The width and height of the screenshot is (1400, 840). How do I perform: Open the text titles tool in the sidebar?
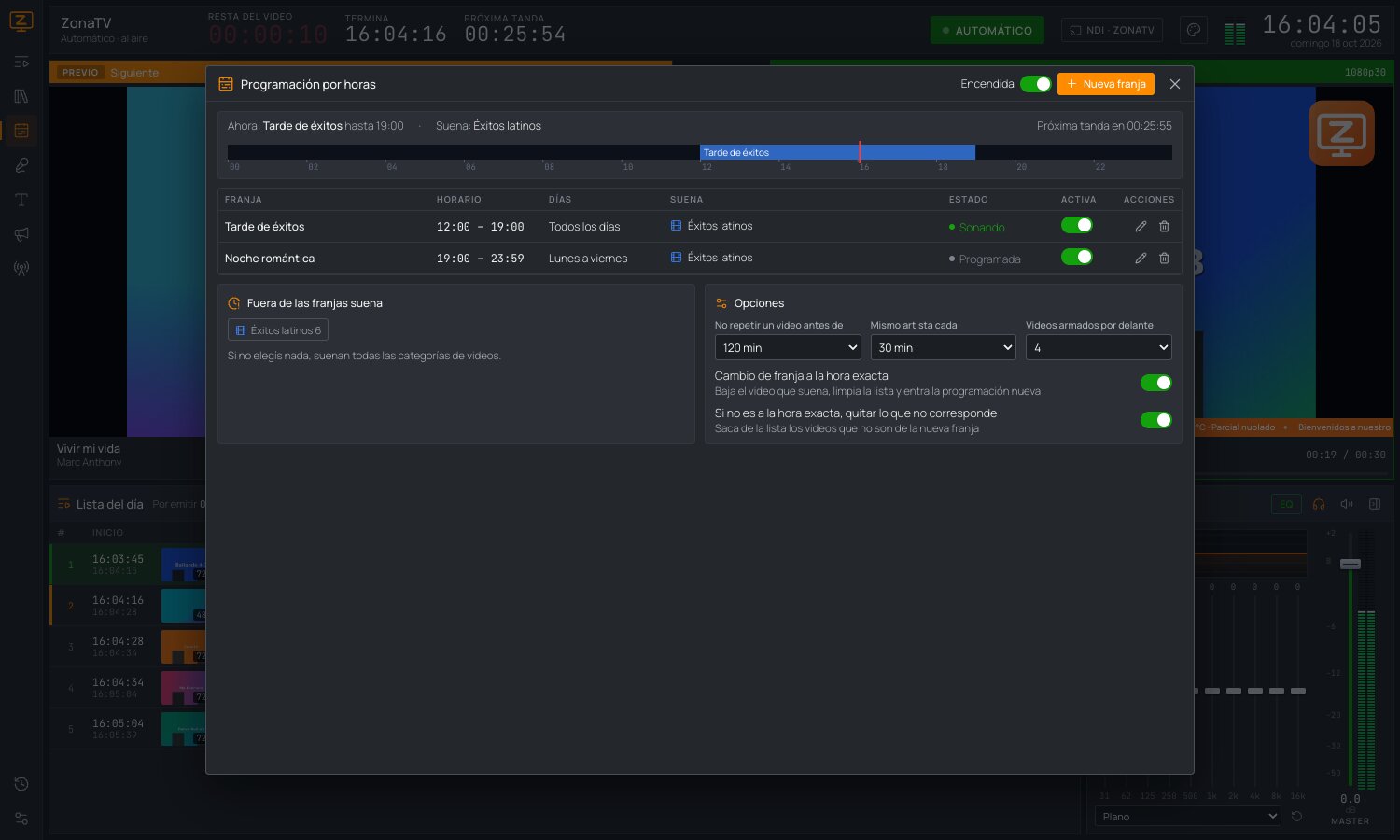(x=21, y=200)
